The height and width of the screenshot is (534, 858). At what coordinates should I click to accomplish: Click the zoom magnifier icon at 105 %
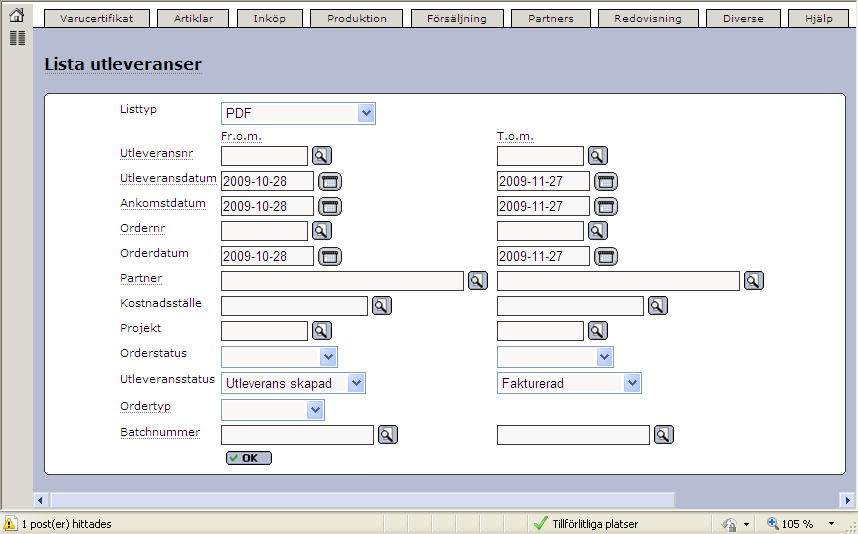coord(773,524)
